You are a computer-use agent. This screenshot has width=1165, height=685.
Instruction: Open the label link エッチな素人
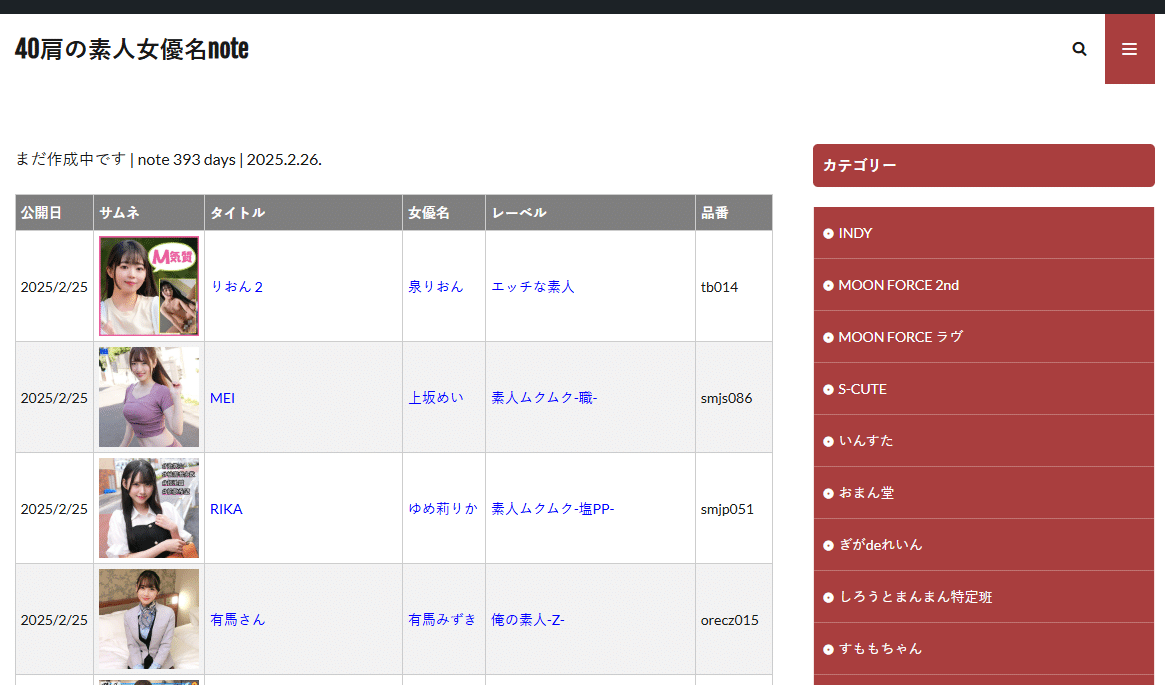(x=533, y=285)
